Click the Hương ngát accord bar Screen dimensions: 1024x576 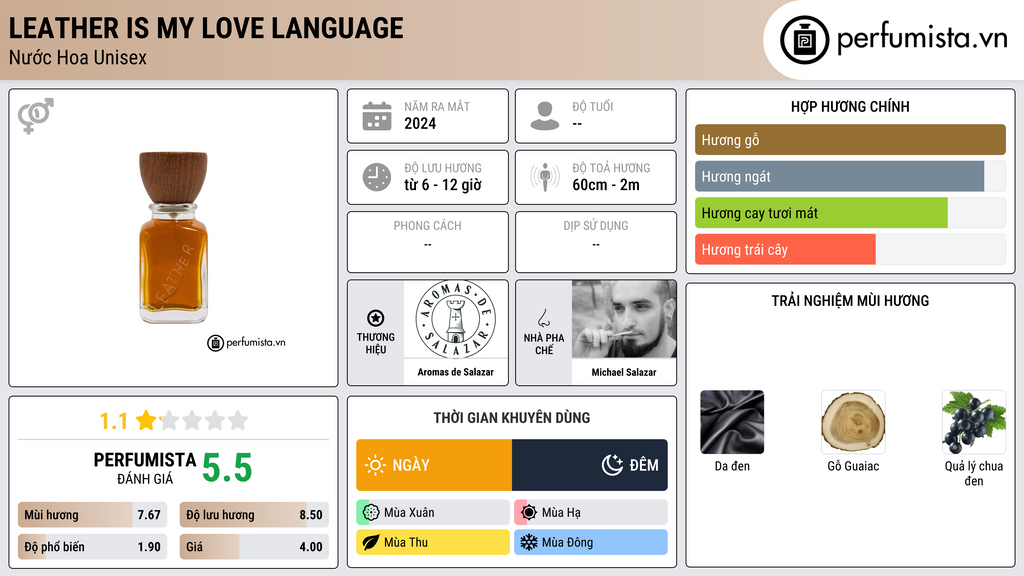coord(850,176)
